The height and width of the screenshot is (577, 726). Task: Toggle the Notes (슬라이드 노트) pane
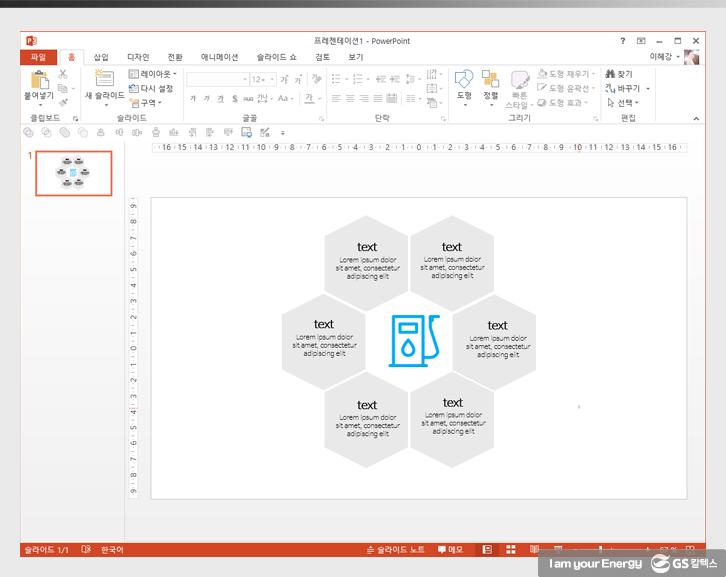coord(396,550)
